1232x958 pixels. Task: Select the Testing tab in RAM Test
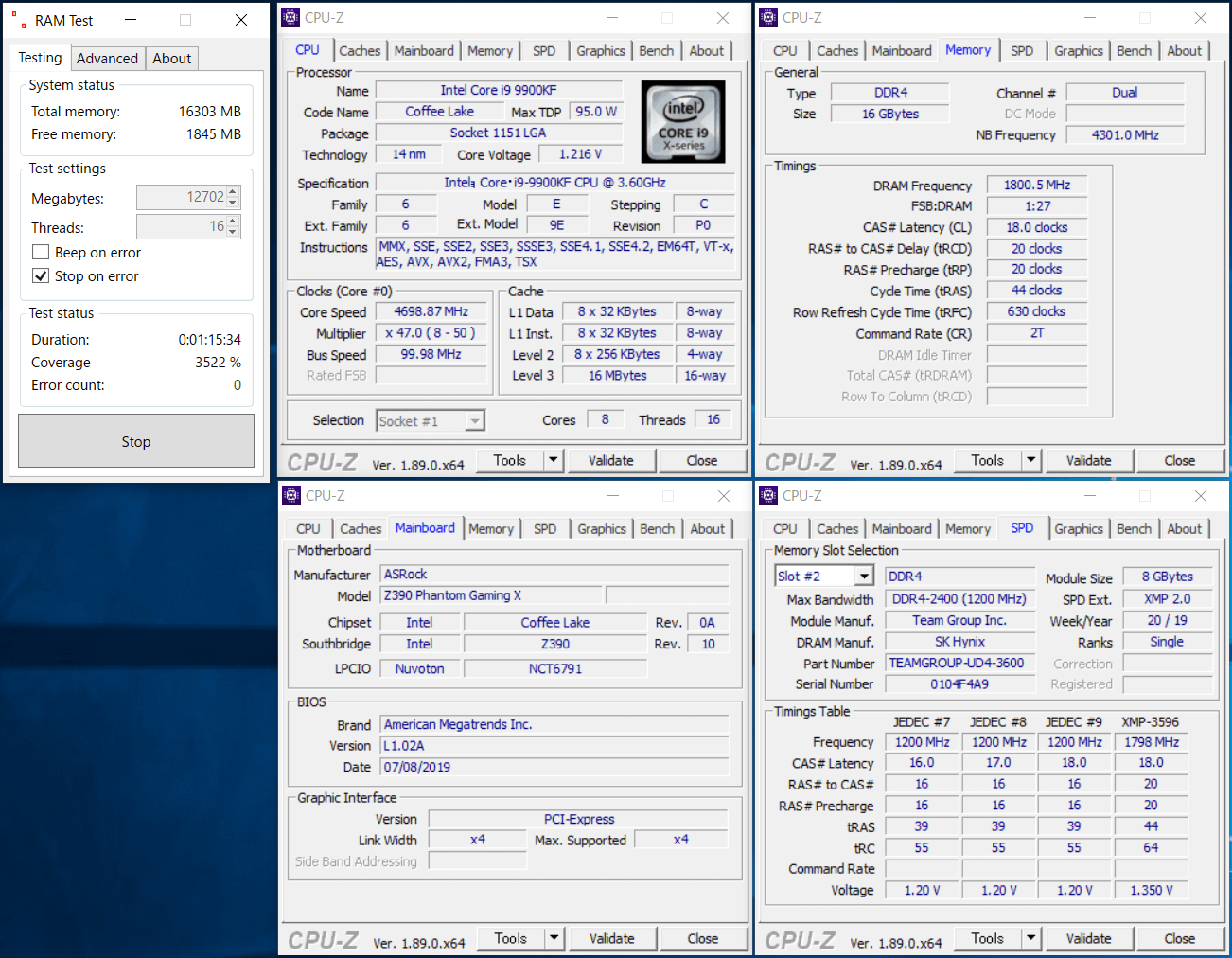40,58
